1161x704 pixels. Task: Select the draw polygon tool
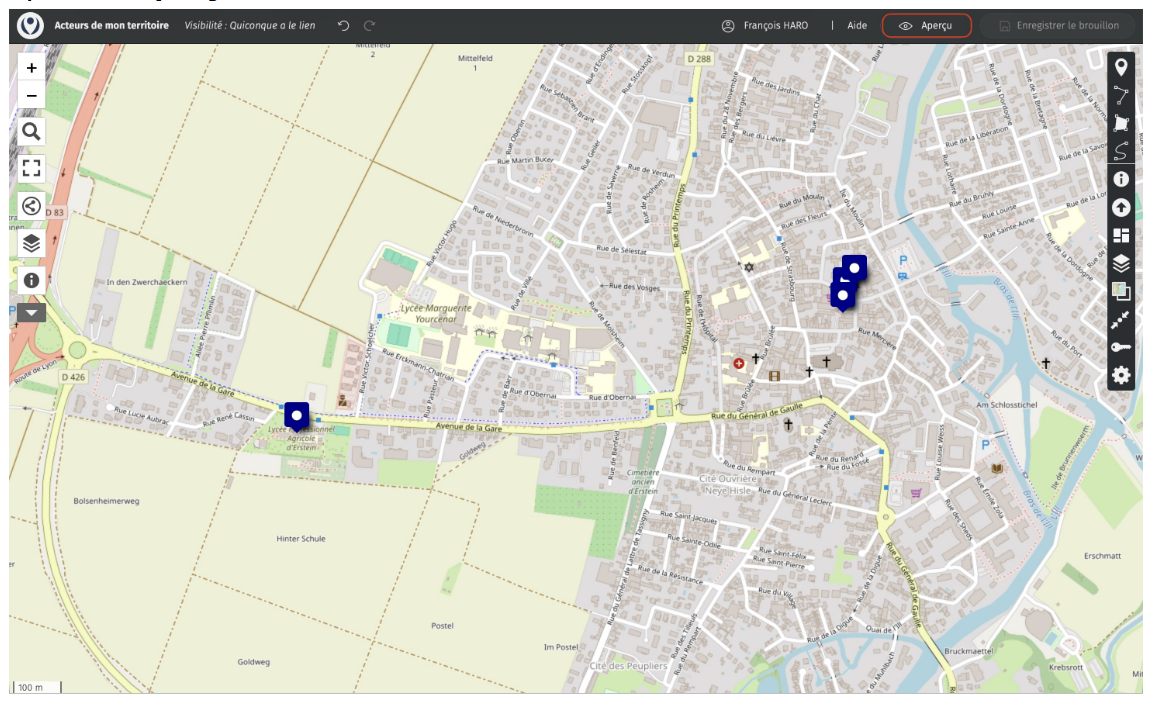pos(1121,124)
